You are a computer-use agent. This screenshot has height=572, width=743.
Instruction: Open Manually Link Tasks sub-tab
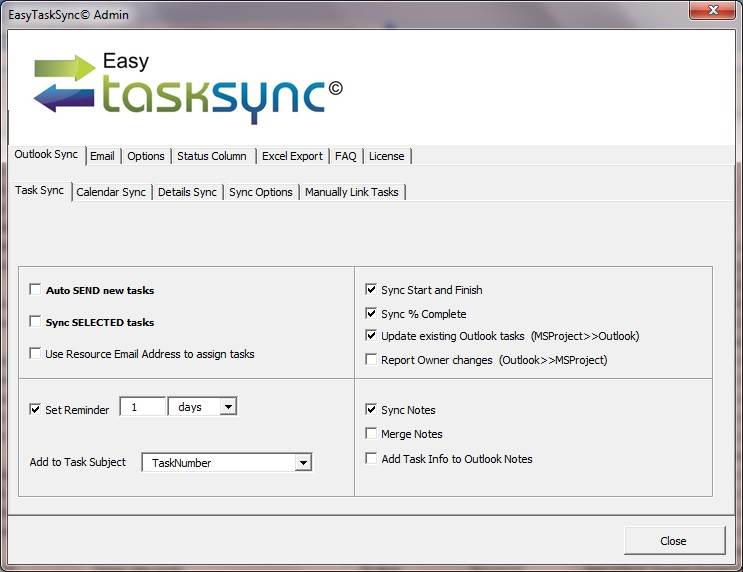(x=352, y=192)
